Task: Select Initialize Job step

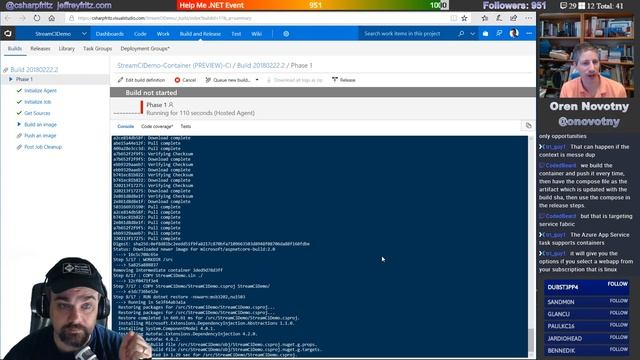Action: point(38,102)
